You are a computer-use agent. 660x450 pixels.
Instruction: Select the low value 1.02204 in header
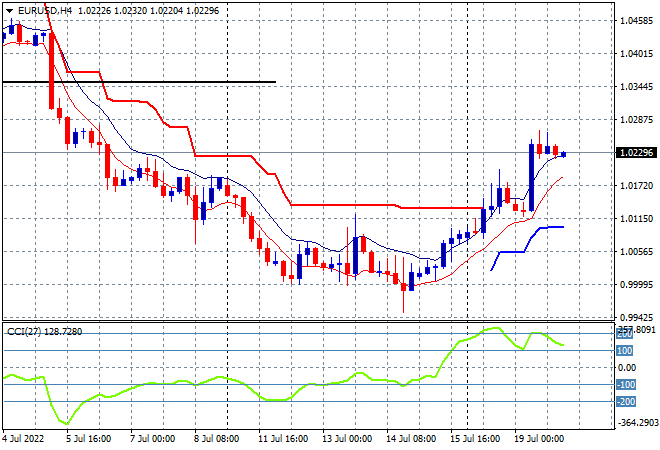[167, 11]
